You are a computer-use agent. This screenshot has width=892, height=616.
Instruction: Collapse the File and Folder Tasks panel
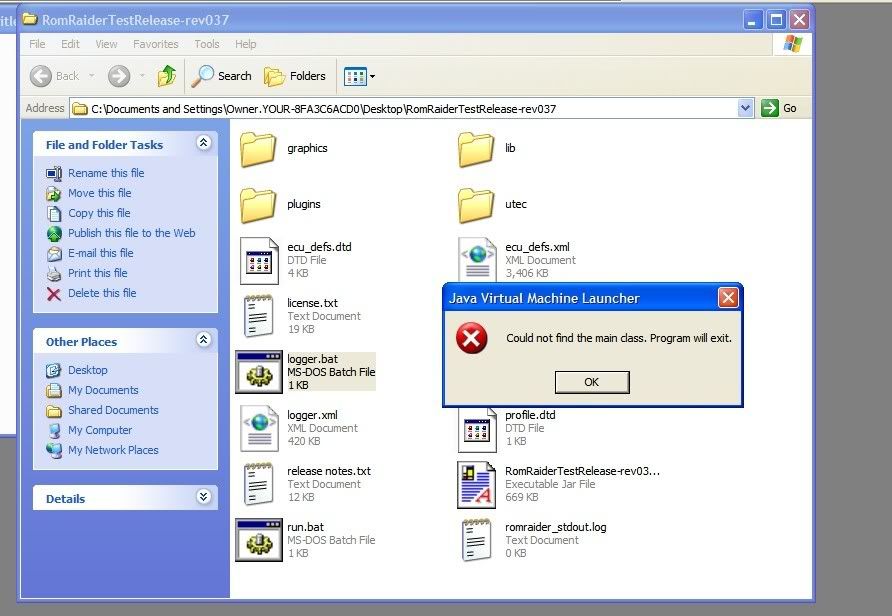pos(204,144)
